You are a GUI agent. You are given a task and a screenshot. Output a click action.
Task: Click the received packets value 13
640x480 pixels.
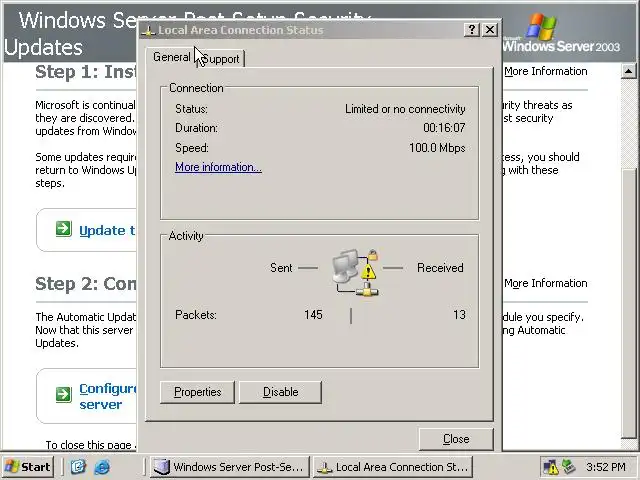pyautogui.click(x=459, y=315)
